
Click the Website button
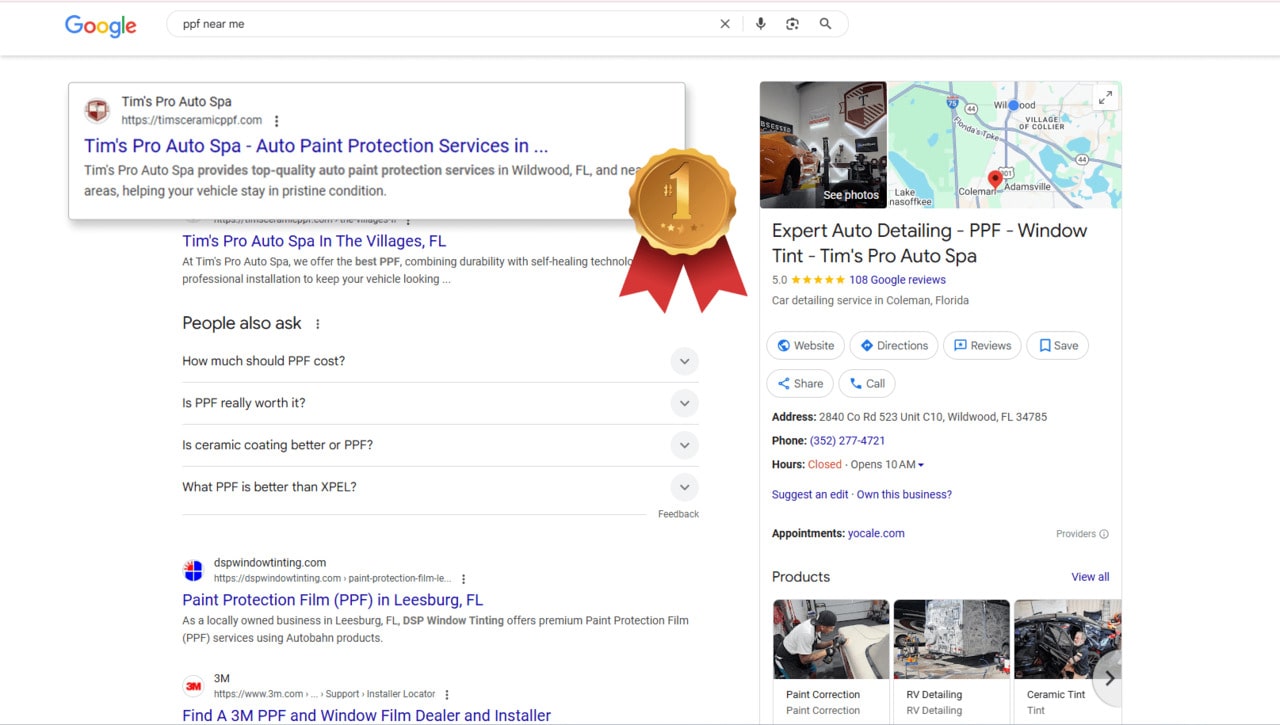coord(806,346)
